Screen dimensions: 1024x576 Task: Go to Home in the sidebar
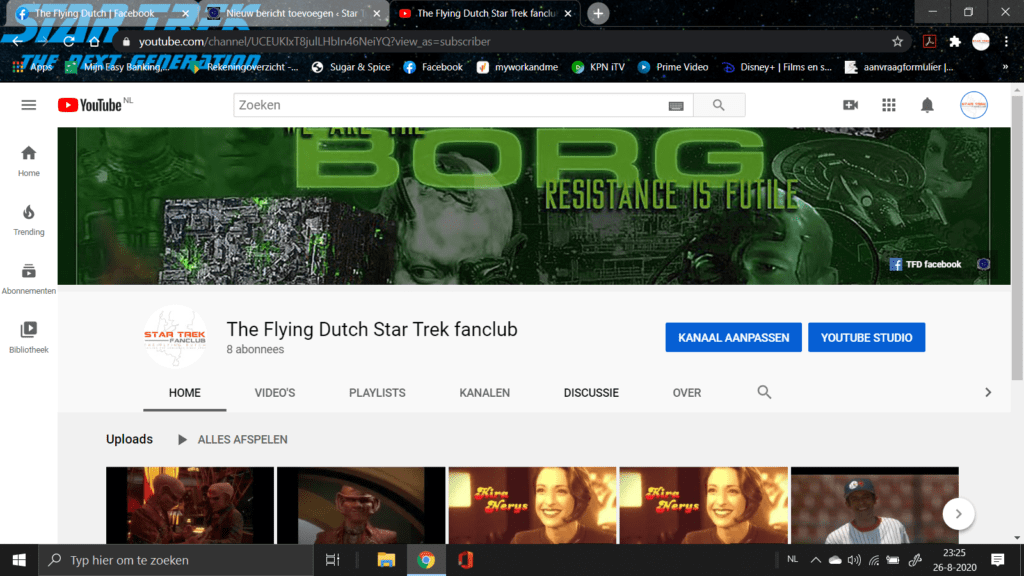pos(29,161)
